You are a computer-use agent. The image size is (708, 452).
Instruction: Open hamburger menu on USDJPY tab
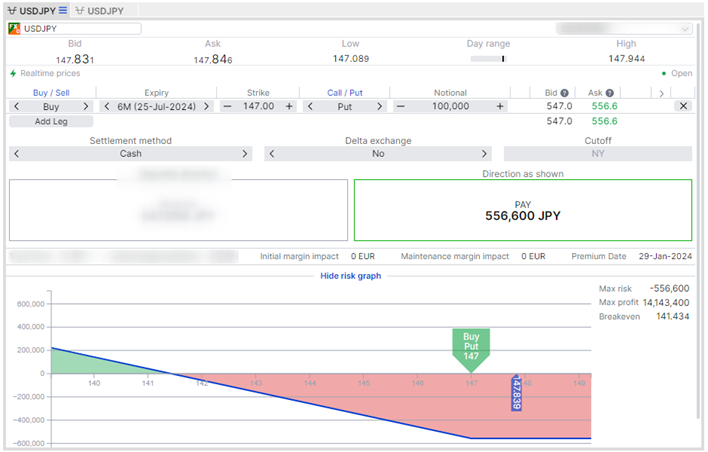coord(63,10)
